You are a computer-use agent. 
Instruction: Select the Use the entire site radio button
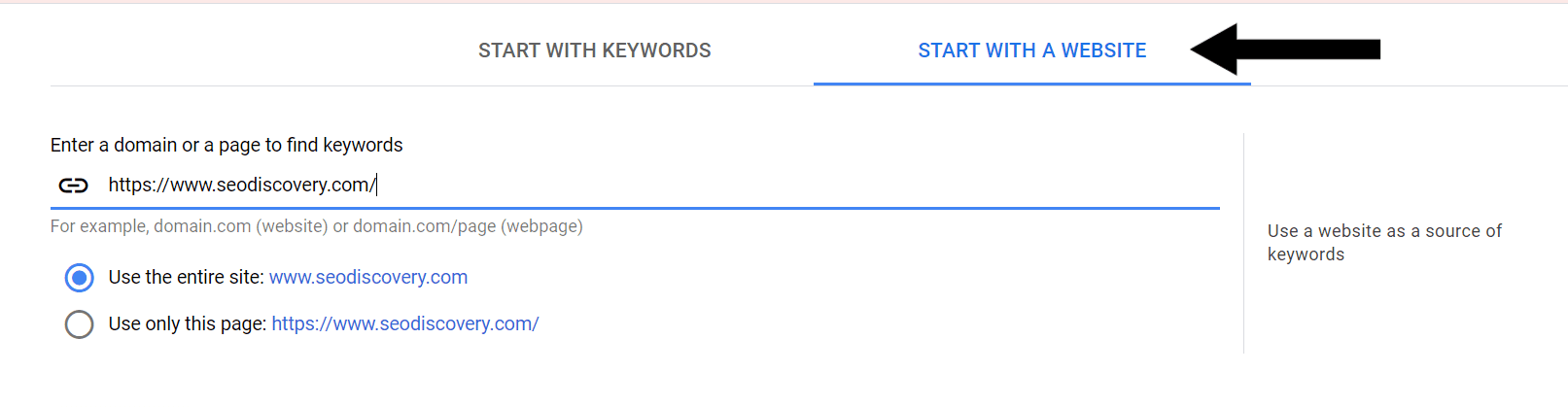click(80, 278)
